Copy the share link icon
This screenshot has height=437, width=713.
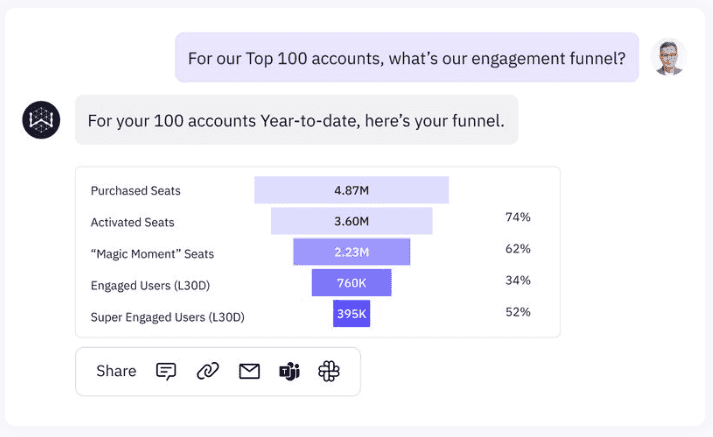[x=208, y=371]
